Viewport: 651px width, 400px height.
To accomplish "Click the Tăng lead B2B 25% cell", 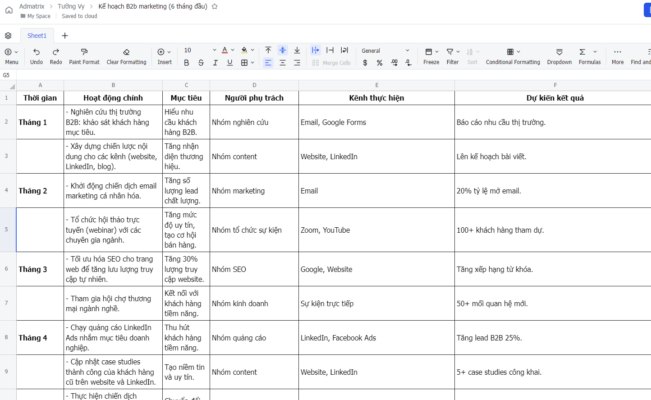I will click(x=553, y=338).
